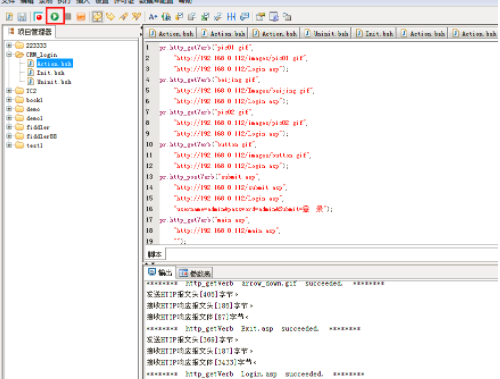Screen dimensions: 500x379
Task: Expand the test1 project node
Action: [x=9, y=145]
